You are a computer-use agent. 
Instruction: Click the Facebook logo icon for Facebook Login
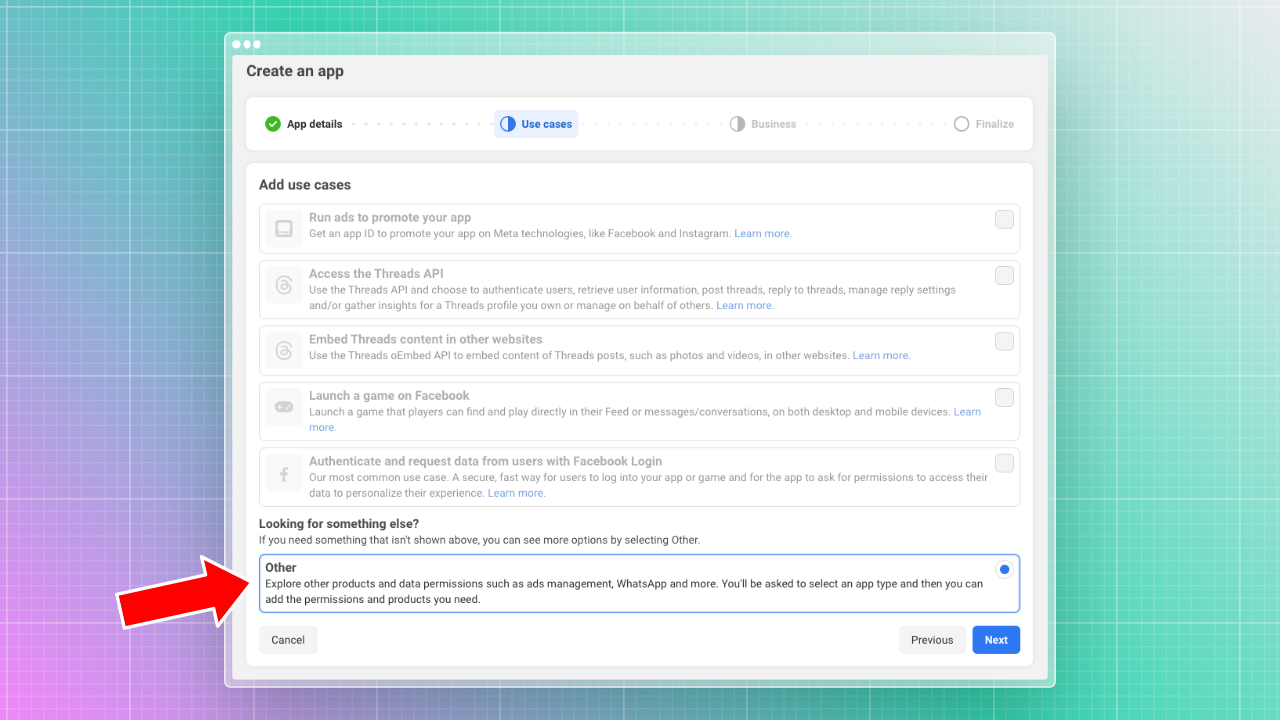point(284,474)
